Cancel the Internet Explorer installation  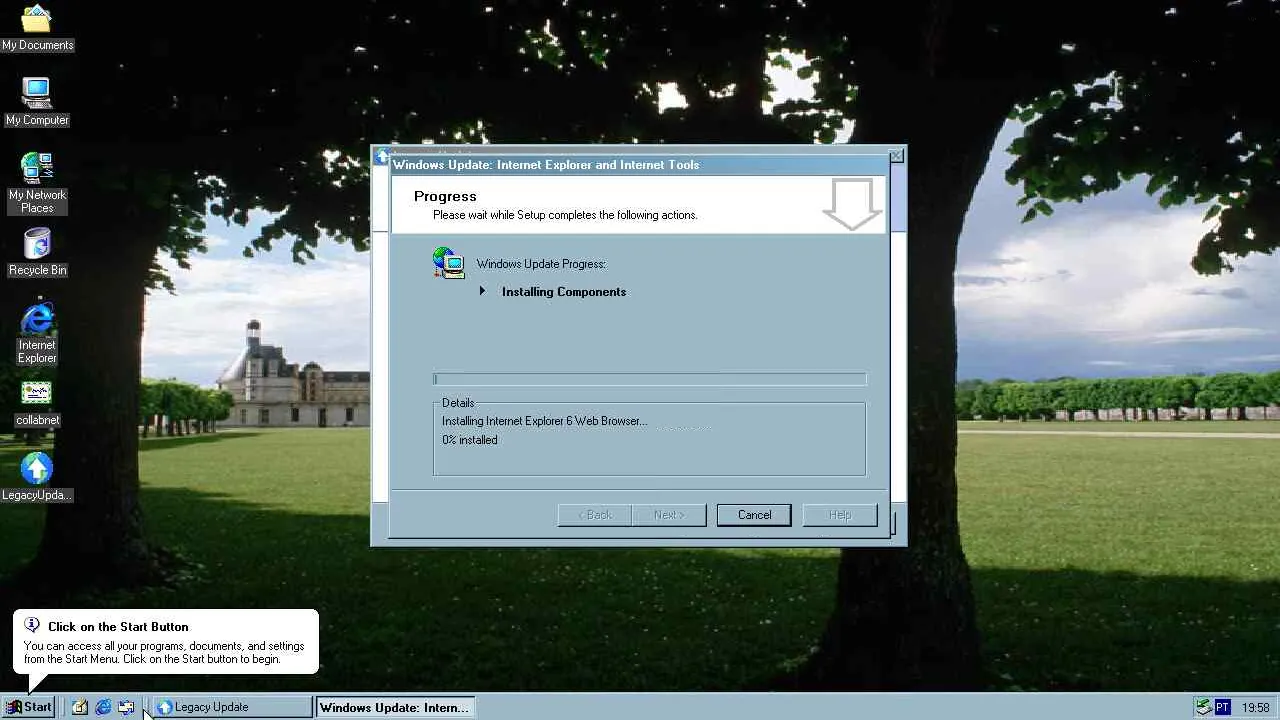[x=754, y=515]
